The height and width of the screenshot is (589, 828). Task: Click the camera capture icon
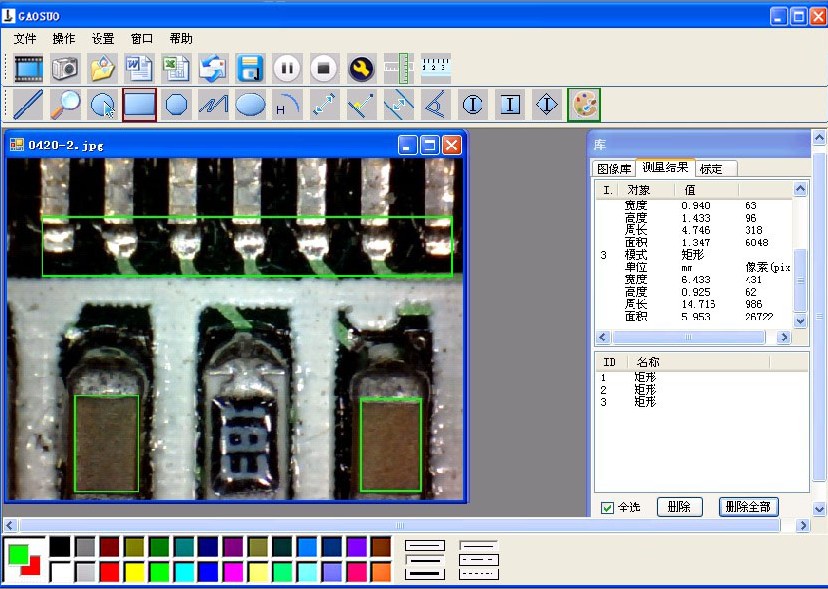(65, 68)
